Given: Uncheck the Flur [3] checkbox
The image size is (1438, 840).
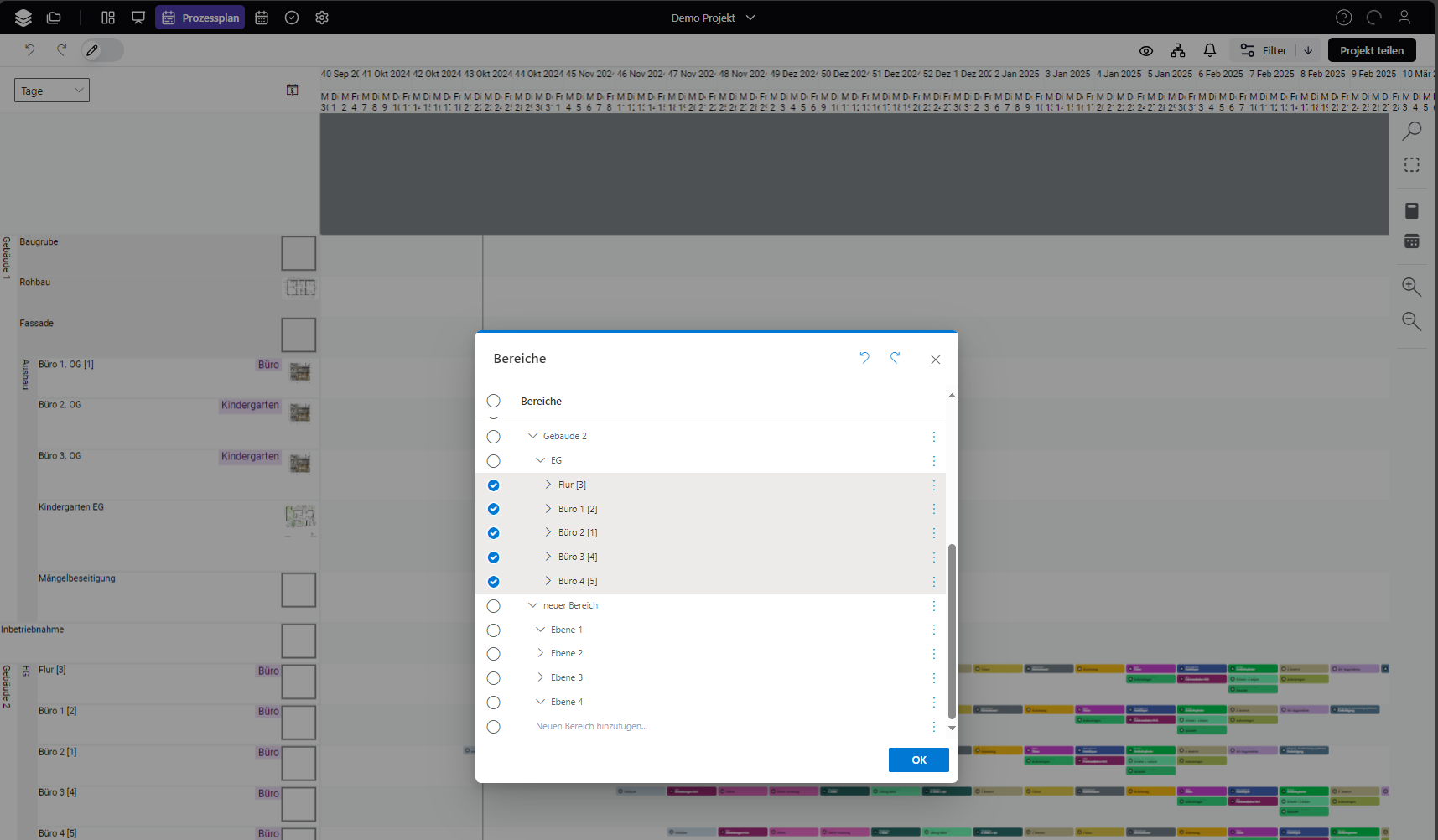Looking at the screenshot, I should [x=494, y=485].
